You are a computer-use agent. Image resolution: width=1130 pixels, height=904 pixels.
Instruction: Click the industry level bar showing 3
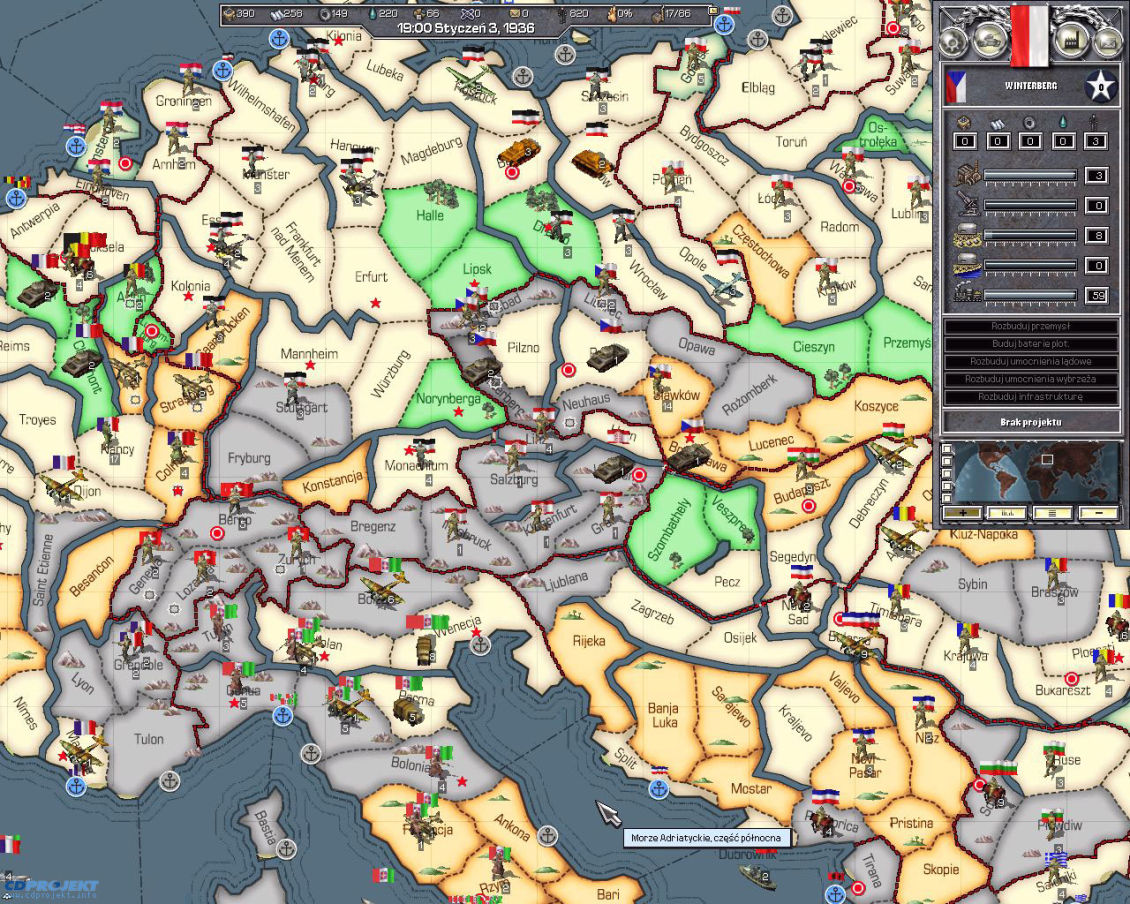coord(1030,175)
